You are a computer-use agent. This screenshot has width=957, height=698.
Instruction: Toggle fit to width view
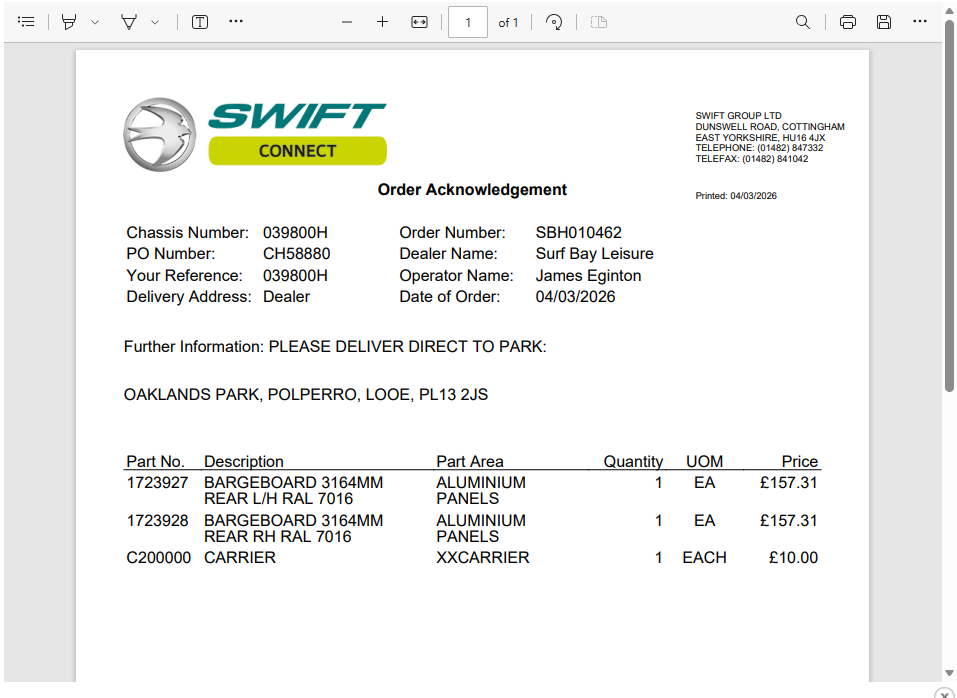click(x=419, y=22)
